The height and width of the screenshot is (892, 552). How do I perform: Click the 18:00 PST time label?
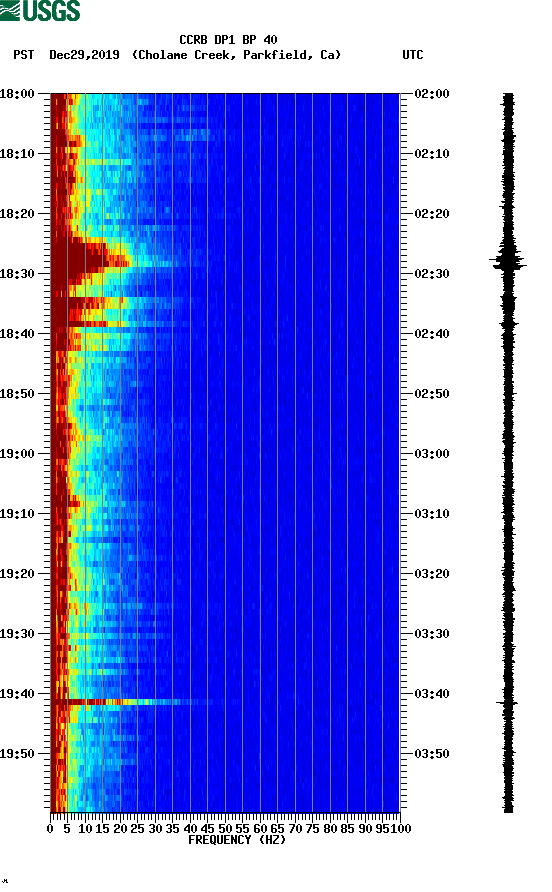pyautogui.click(x=17, y=94)
